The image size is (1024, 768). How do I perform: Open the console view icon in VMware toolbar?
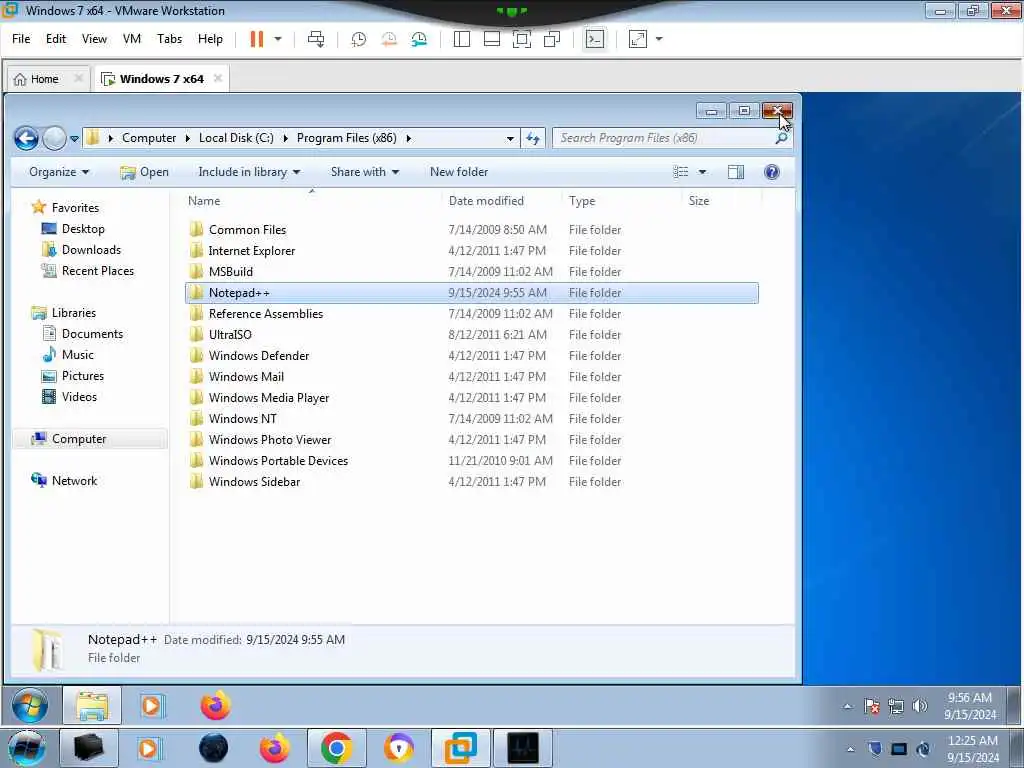[594, 39]
